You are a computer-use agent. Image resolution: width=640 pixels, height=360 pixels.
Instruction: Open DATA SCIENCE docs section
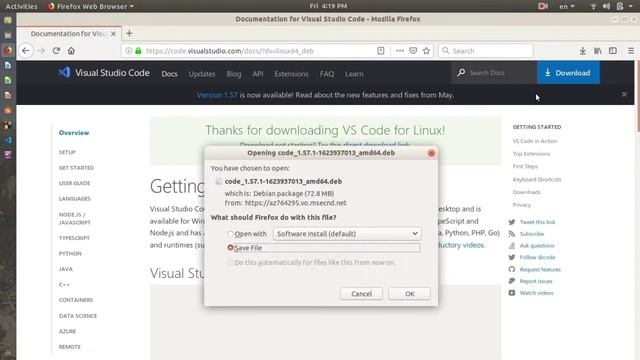pos(78,316)
